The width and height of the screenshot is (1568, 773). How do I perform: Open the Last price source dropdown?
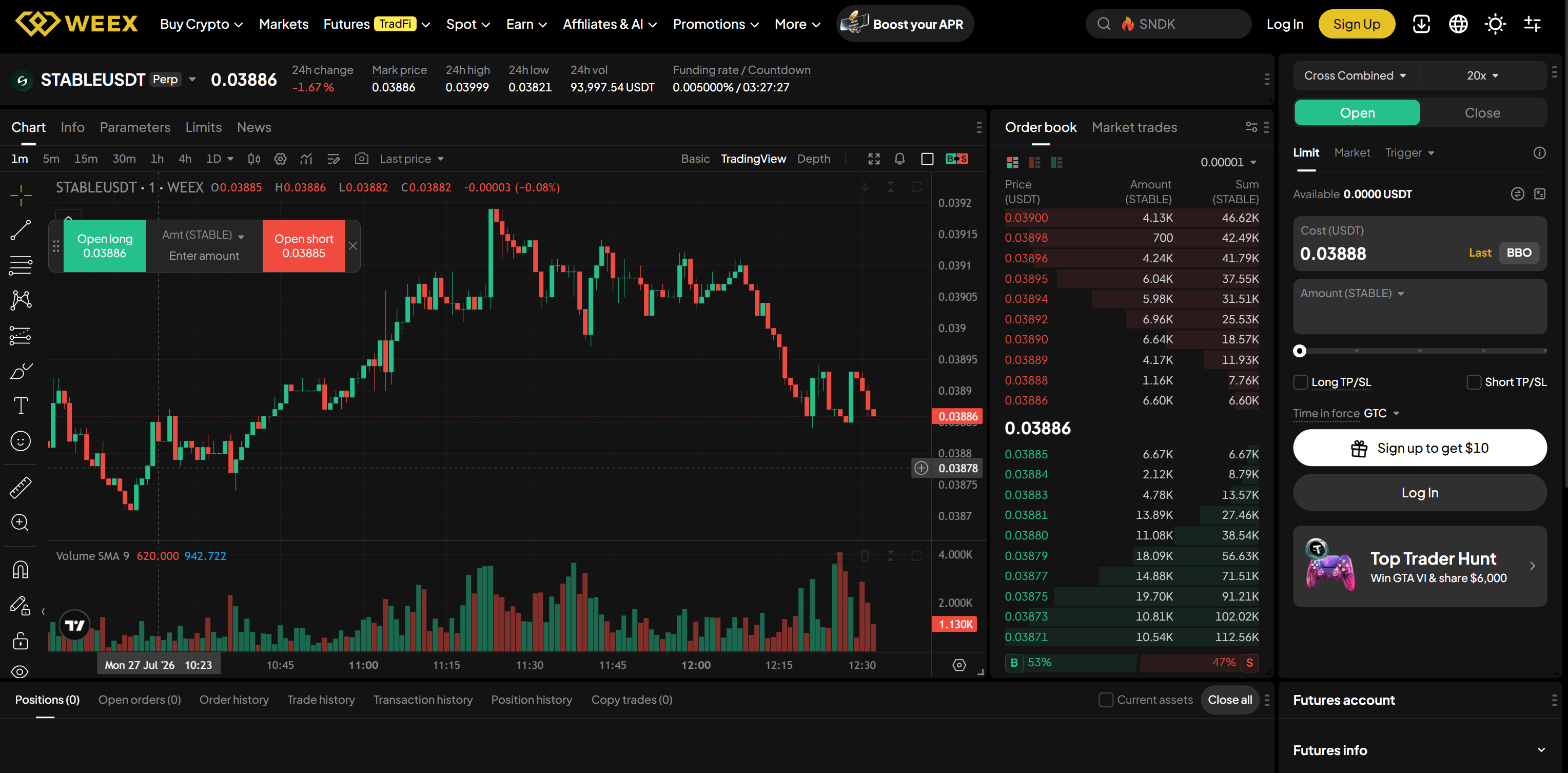(x=411, y=159)
